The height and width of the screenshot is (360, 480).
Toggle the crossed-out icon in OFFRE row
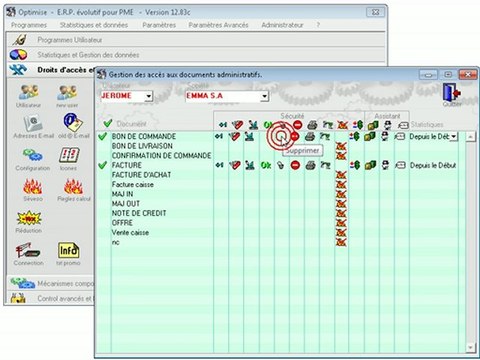point(341,223)
